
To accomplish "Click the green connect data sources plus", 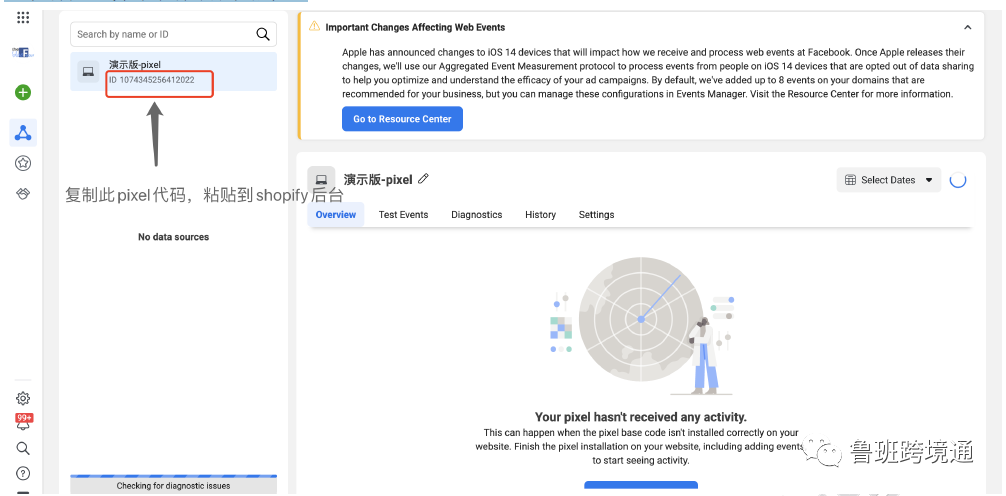I will point(23,92).
